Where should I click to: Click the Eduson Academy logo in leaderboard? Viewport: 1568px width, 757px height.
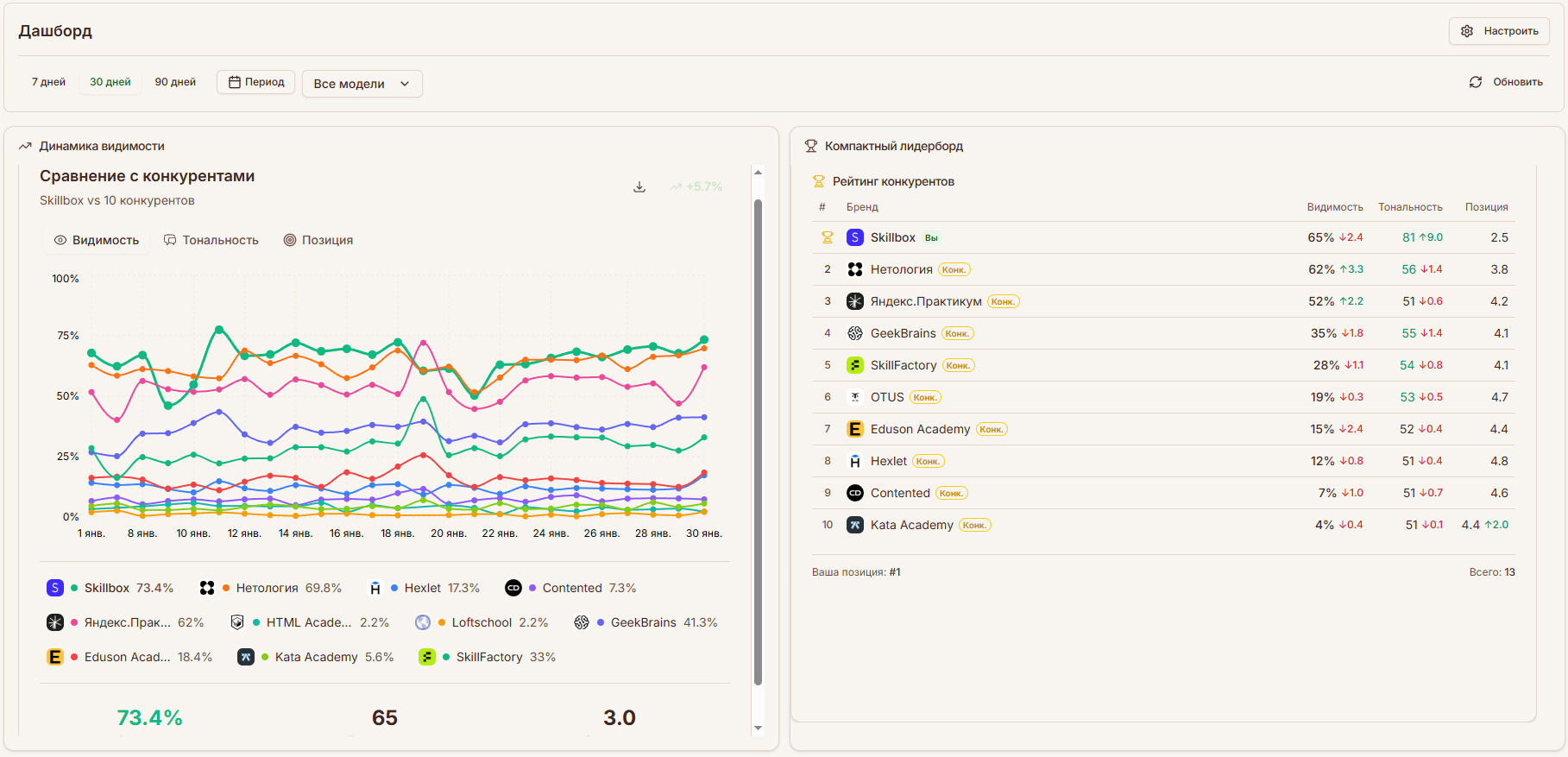854,429
